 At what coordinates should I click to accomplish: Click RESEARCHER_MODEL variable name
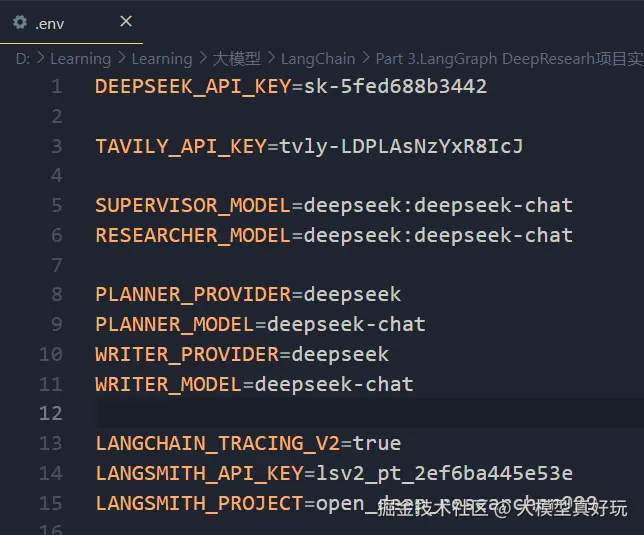pyautogui.click(x=193, y=236)
